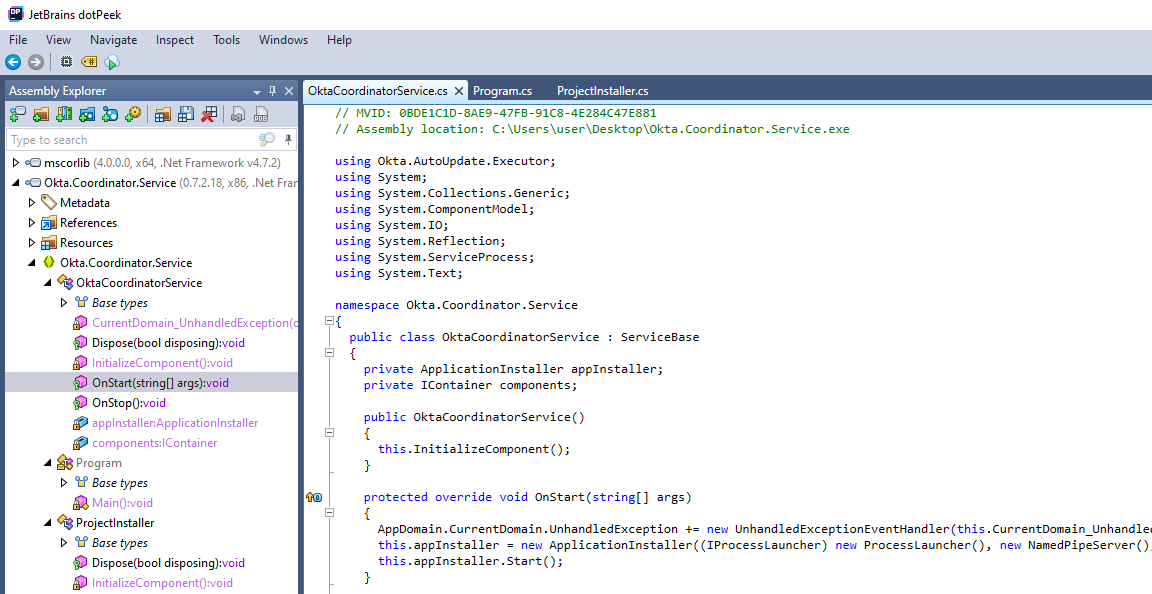Click the override marker icon beside OnStart

(314, 498)
